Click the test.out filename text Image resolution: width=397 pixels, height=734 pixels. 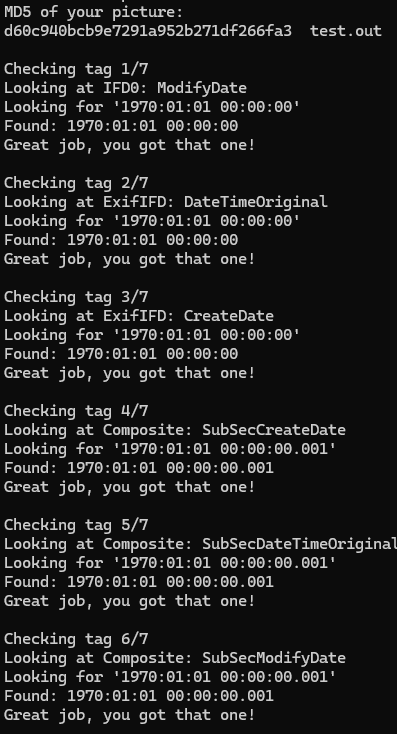[346, 31]
